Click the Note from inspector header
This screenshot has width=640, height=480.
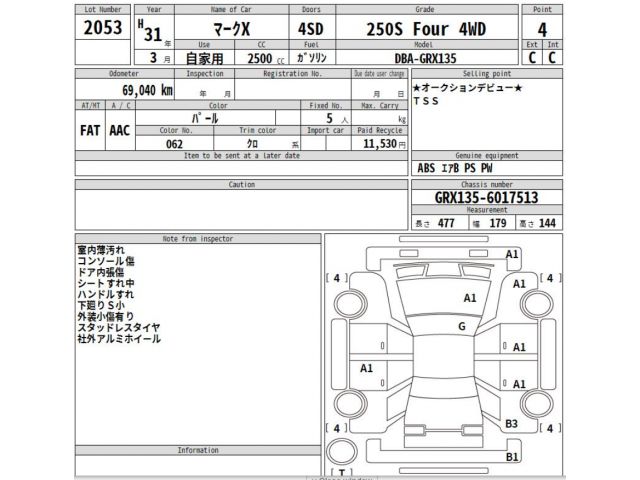pos(198,239)
